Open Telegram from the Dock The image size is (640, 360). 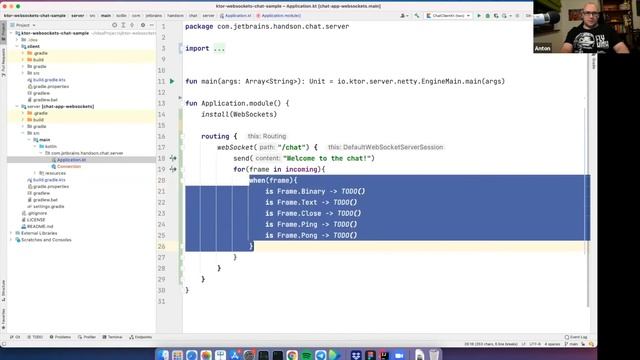click(x=321, y=355)
